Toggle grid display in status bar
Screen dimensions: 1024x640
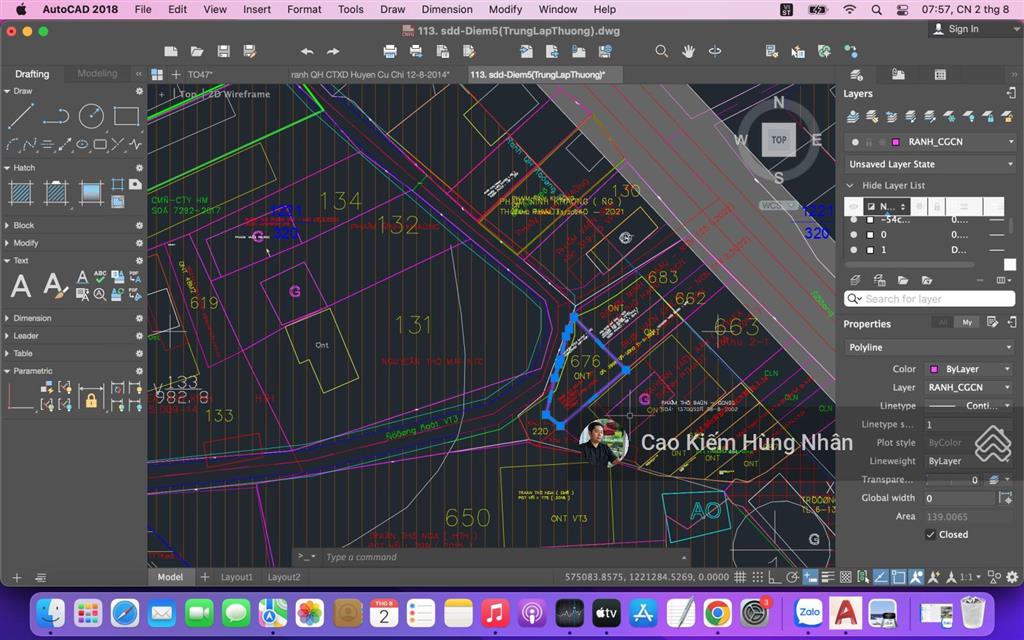(x=740, y=577)
